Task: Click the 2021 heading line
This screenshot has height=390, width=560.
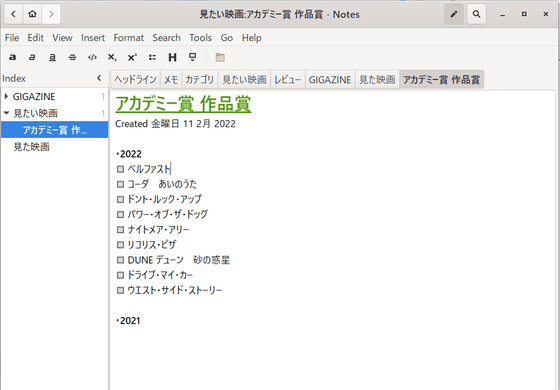Action: [128, 320]
